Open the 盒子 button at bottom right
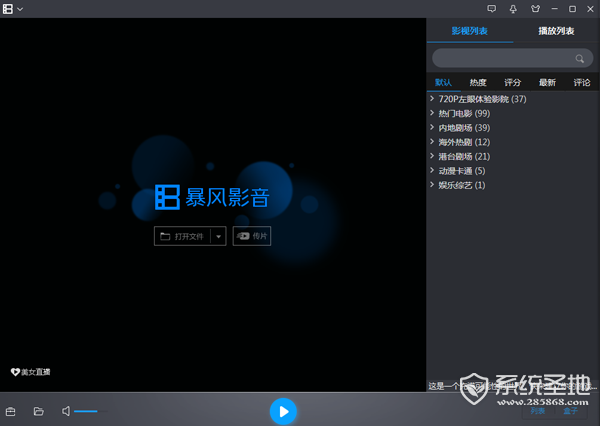This screenshot has width=600, height=426. tap(570, 411)
